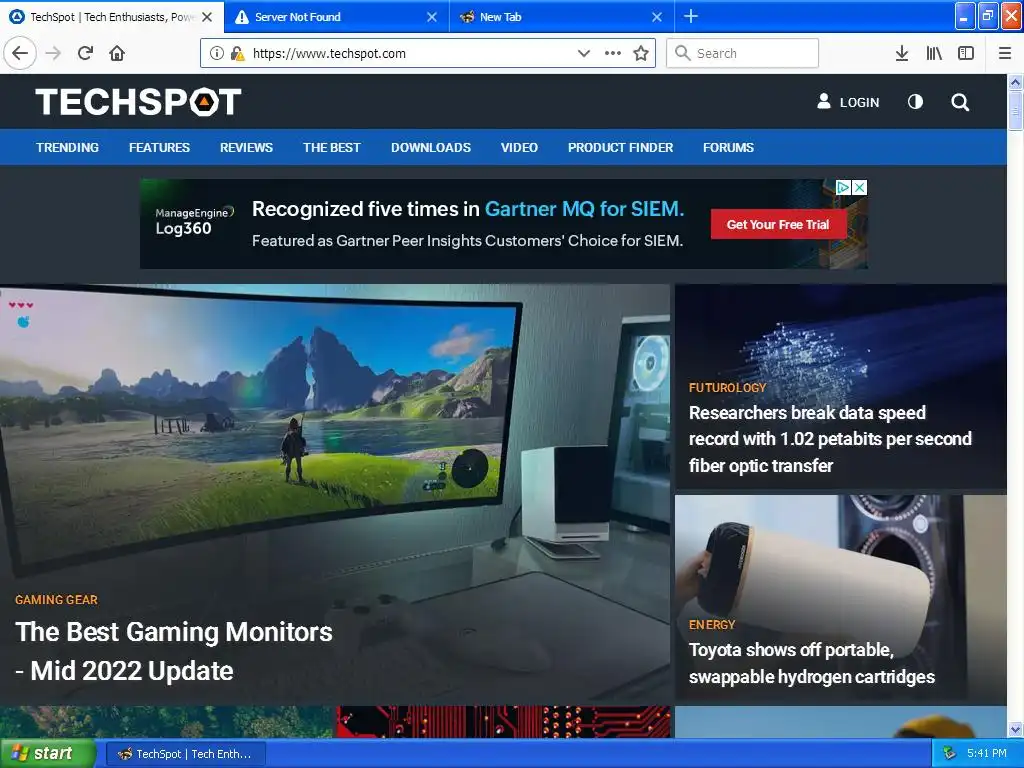Open the DOWNLOADS menu item
Viewport: 1024px width, 768px height.
coord(431,148)
